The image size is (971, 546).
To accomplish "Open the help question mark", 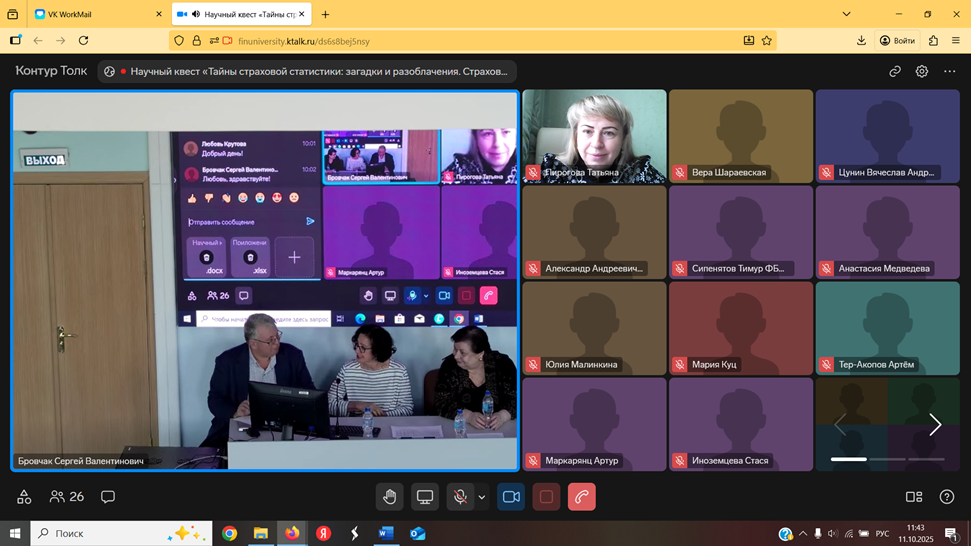I will pos(947,497).
